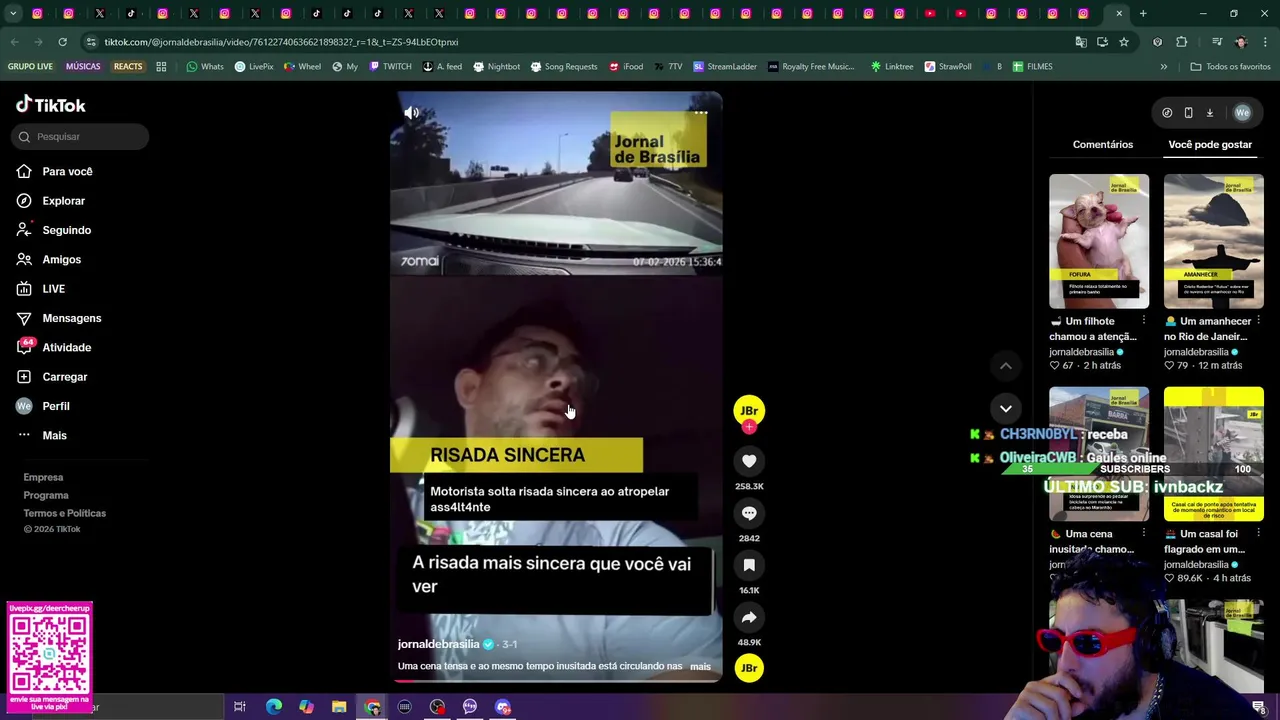Image resolution: width=1280 pixels, height=720 pixels.
Task: Open the Chrome extensions puzzle icon
Action: click(x=1181, y=42)
